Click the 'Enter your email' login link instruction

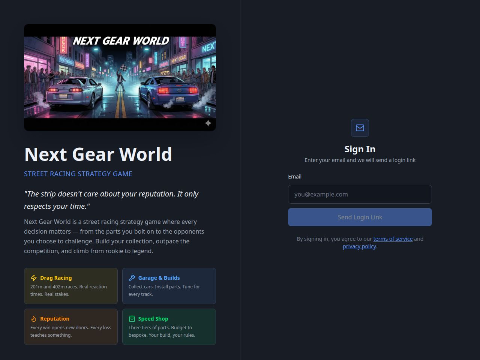[x=360, y=160]
